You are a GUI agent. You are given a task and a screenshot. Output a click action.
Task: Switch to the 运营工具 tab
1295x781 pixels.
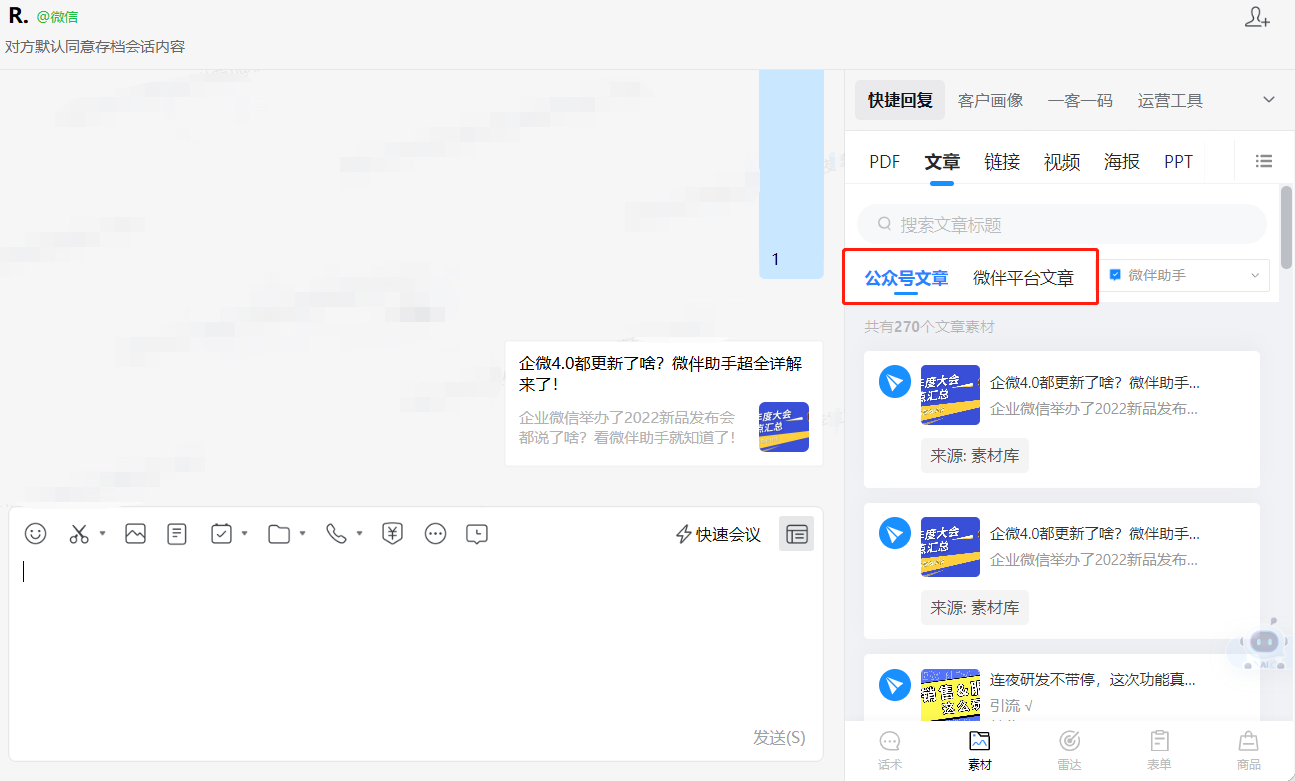click(x=1170, y=101)
